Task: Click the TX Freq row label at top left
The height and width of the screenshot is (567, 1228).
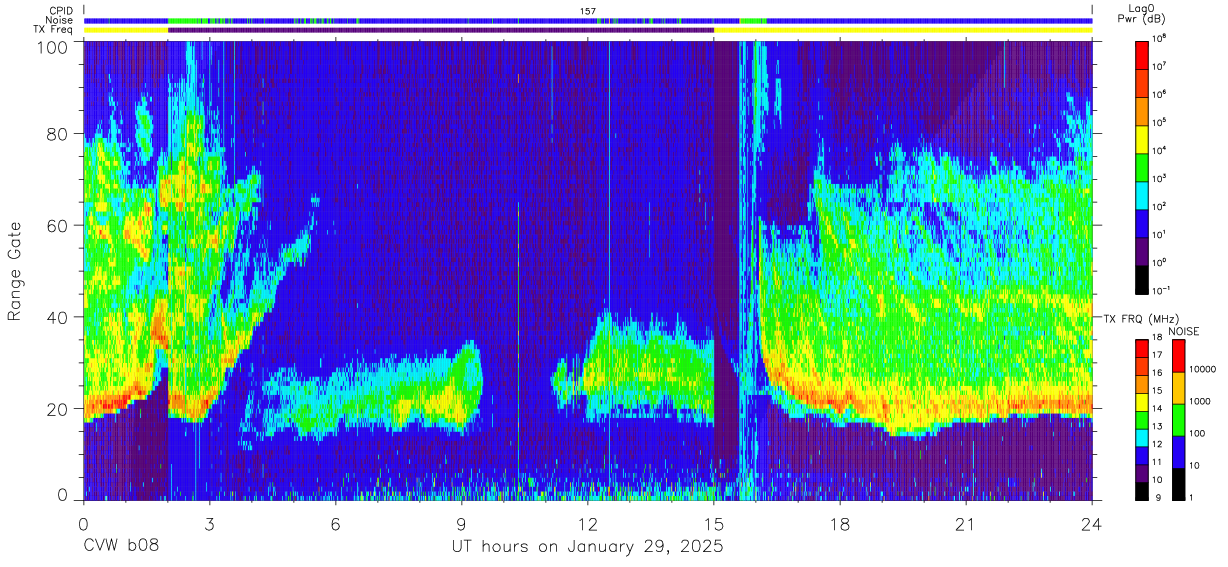Action: point(53,30)
